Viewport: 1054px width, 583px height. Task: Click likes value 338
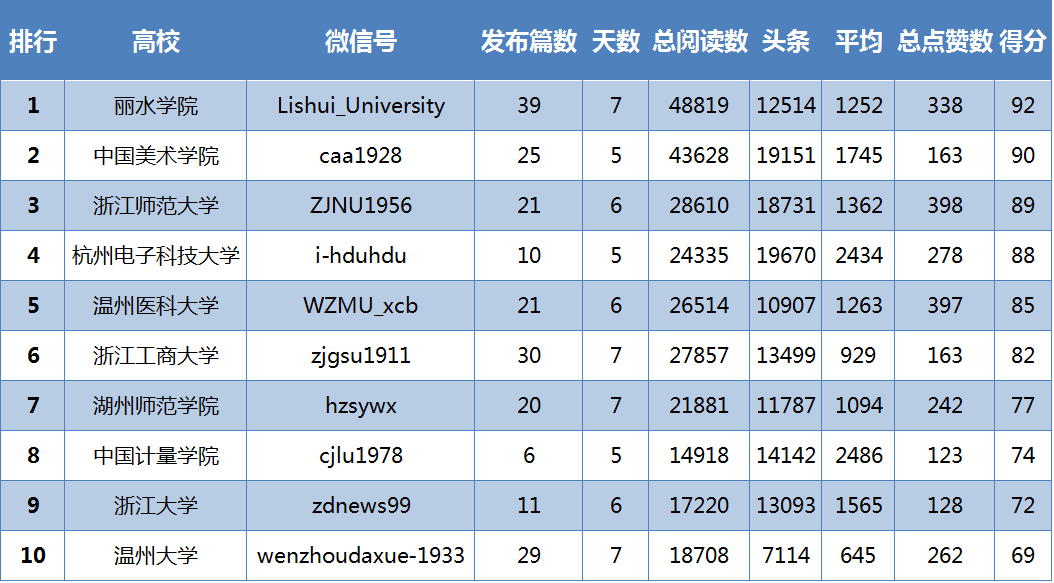pos(945,106)
